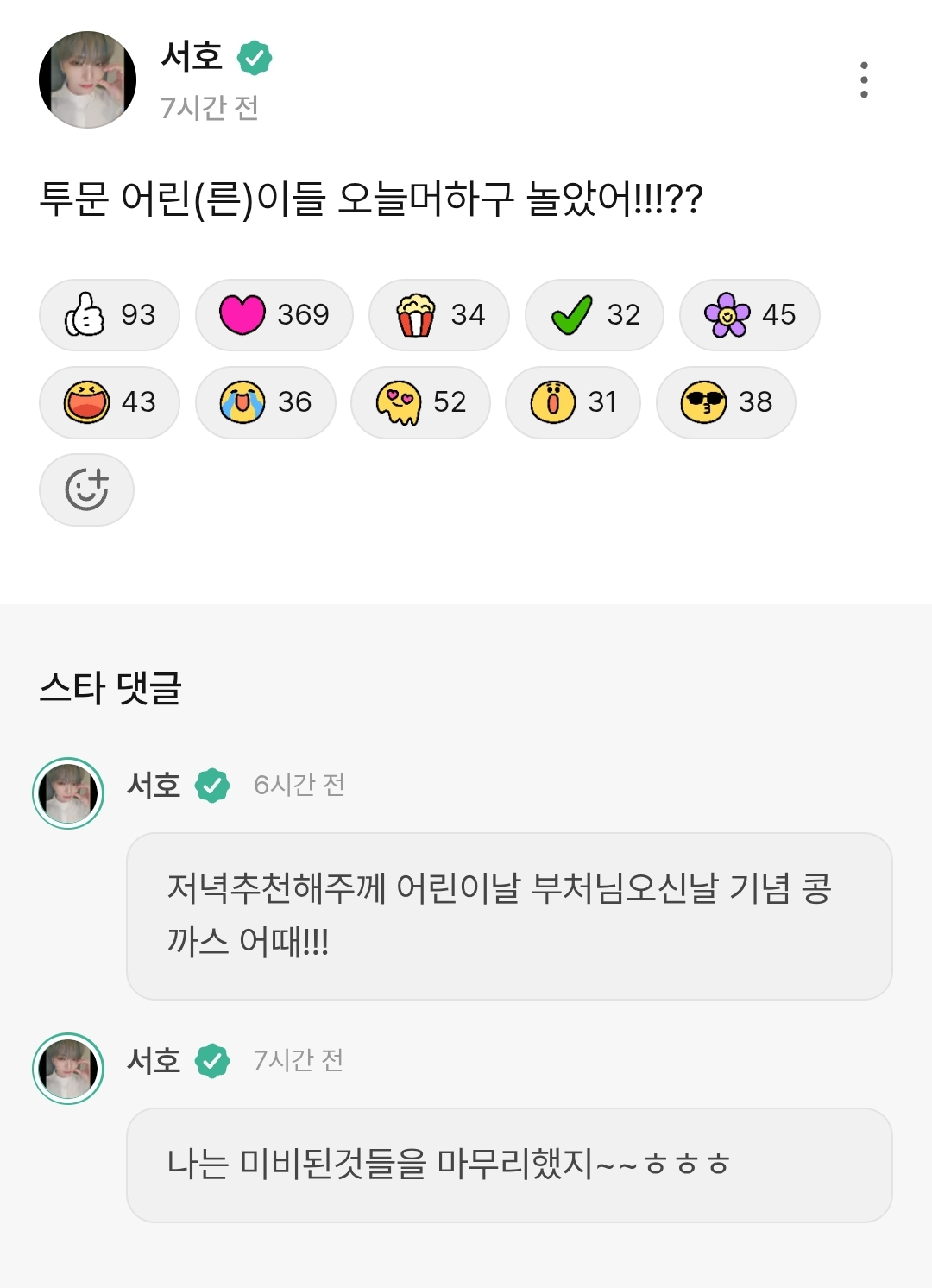Tap the surprised face reaction with 31
Image resolution: width=932 pixels, height=1288 pixels.
pyautogui.click(x=573, y=402)
